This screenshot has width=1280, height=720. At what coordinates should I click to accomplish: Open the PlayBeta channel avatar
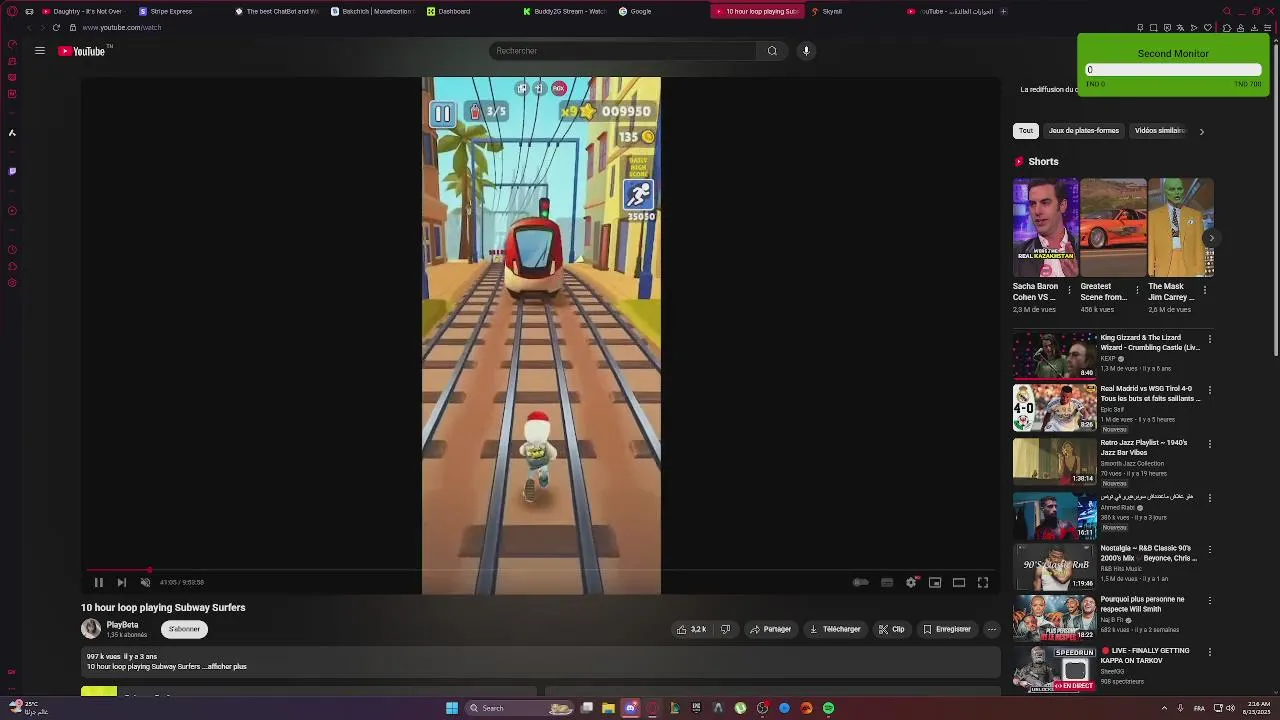tap(91, 628)
